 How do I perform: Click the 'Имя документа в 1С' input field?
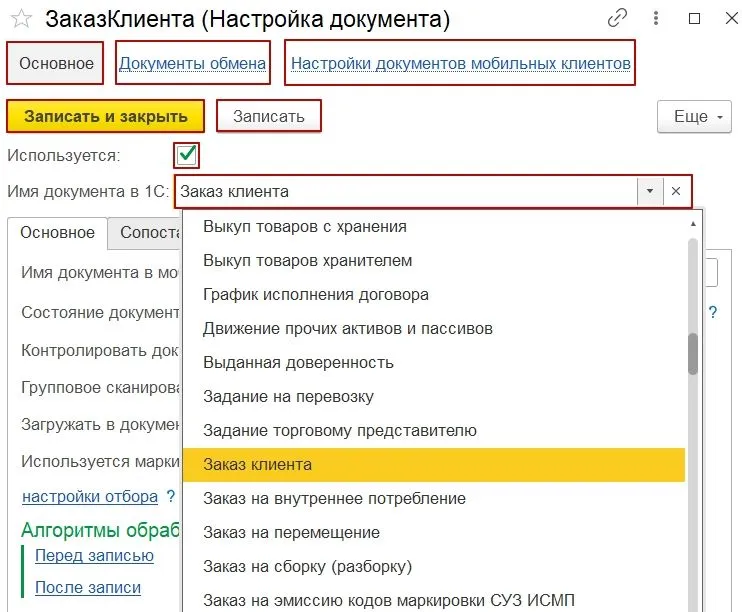pos(405,191)
